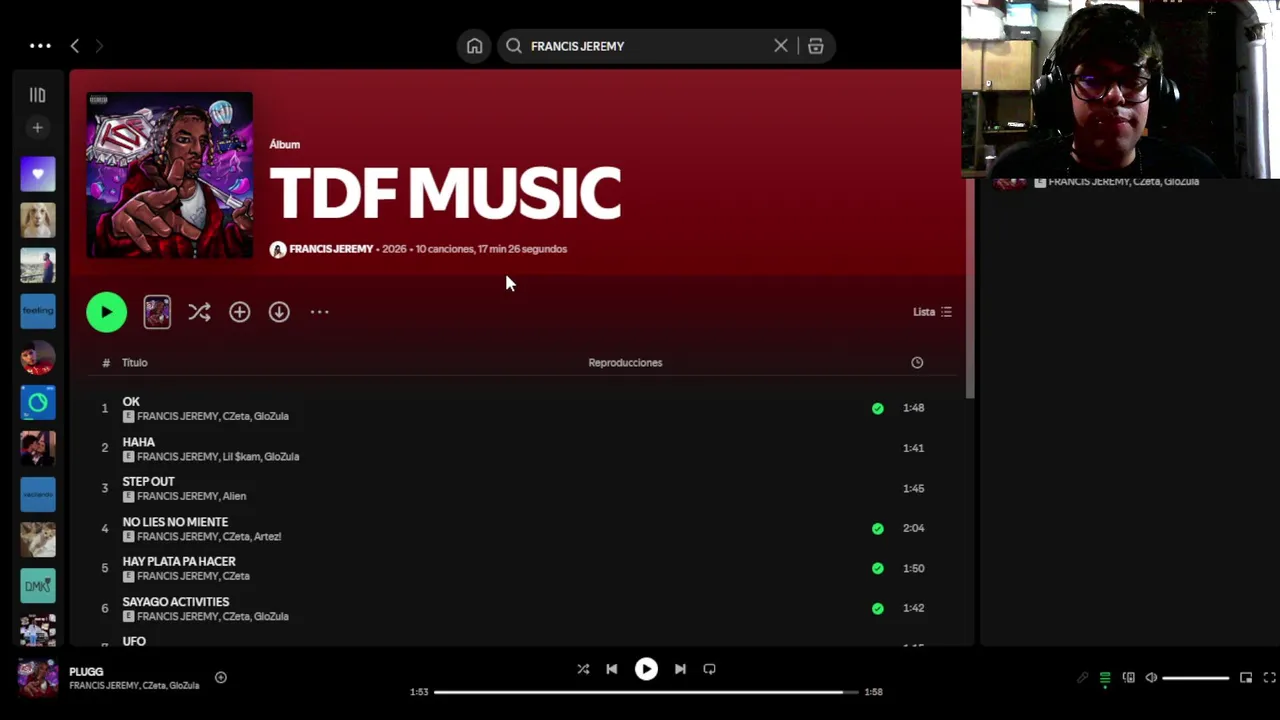
Task: Click the TDF MUSIC album cover art
Action: click(170, 175)
